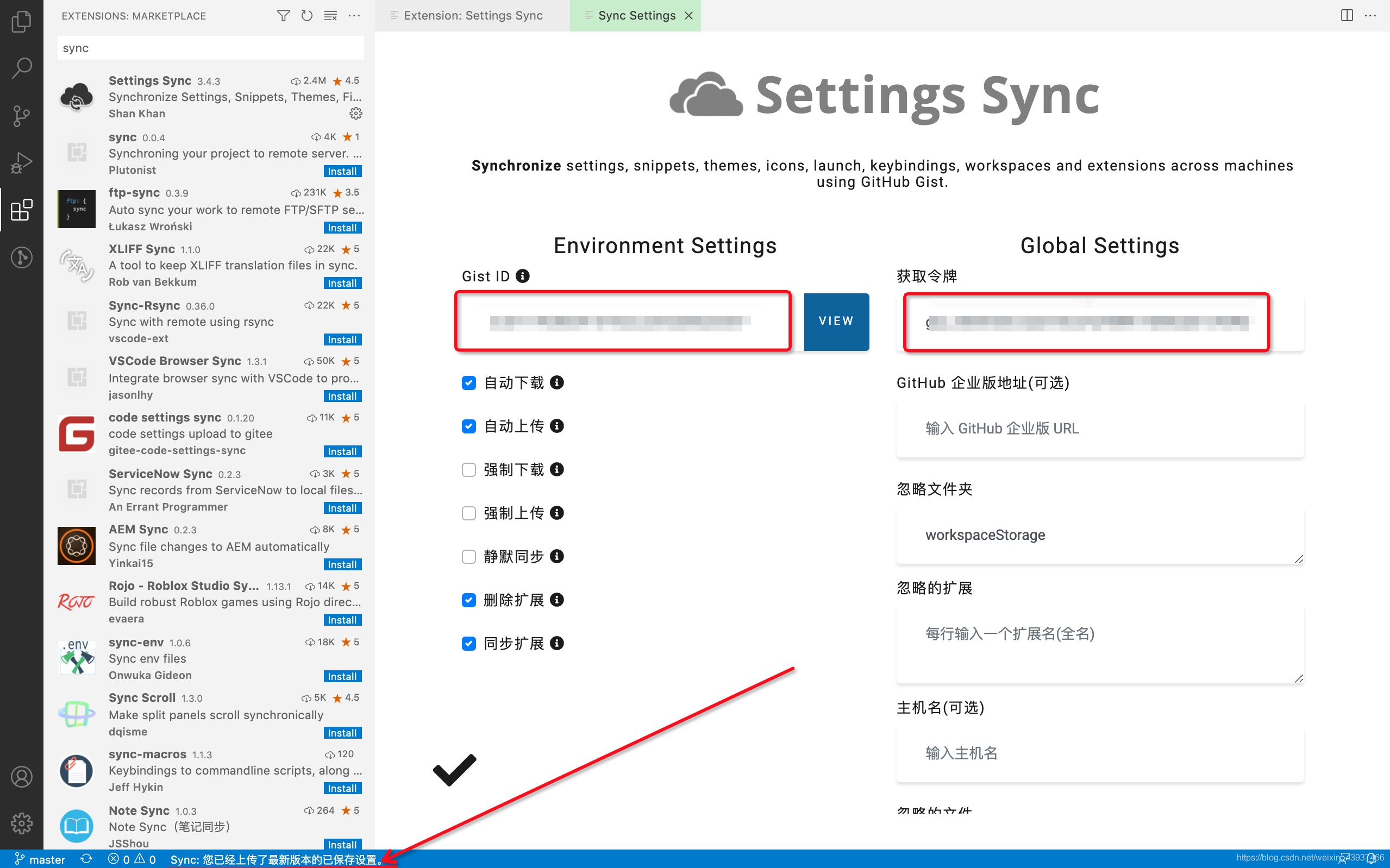Focus the extensions search box containing sync
Image resolution: width=1390 pixels, height=868 pixels.
pos(210,48)
